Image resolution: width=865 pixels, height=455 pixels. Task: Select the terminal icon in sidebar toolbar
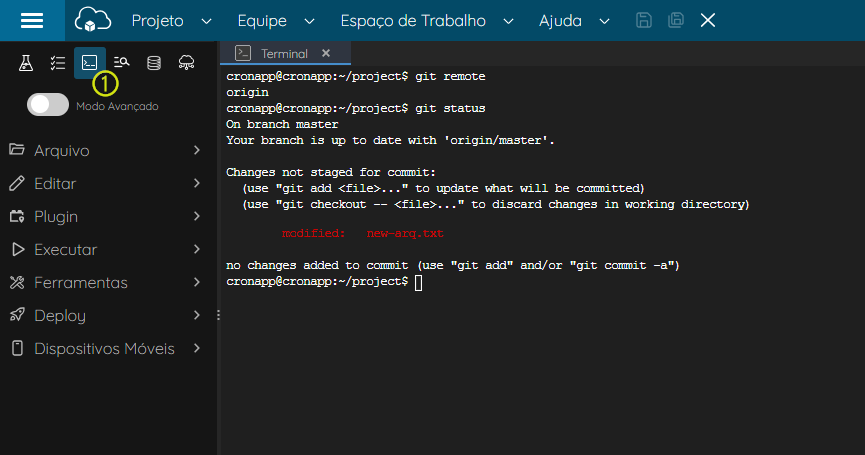pos(89,62)
